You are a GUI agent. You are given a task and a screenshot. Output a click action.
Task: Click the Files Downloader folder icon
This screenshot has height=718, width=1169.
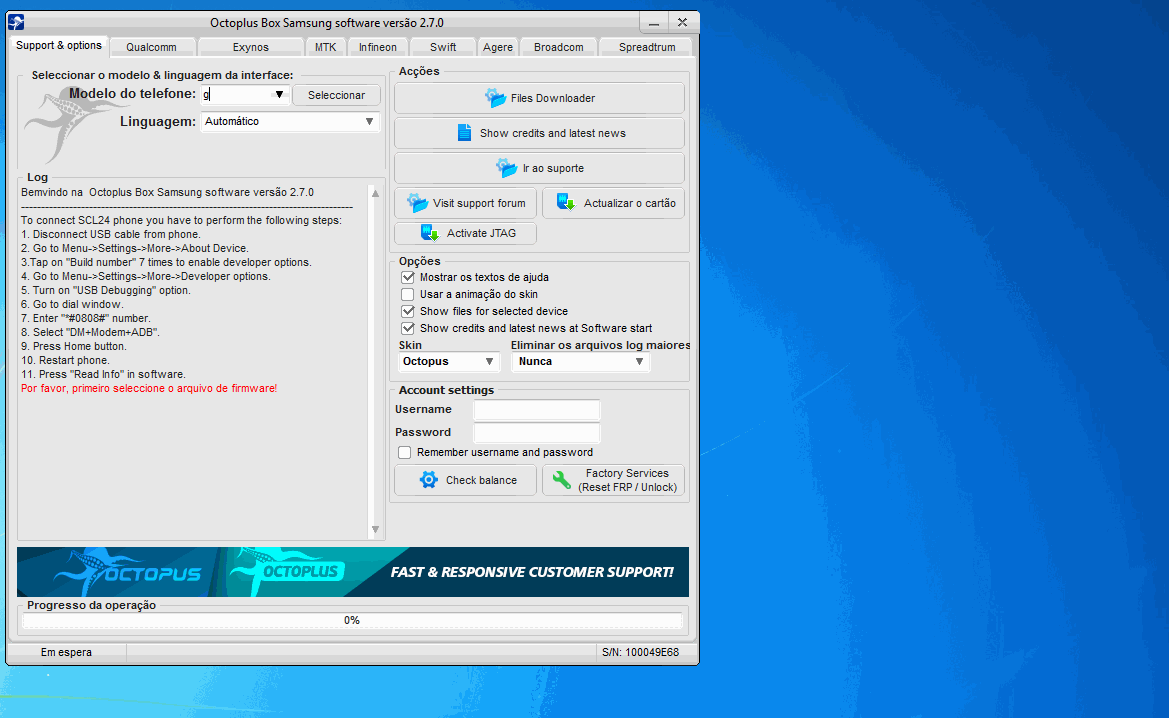coord(495,98)
